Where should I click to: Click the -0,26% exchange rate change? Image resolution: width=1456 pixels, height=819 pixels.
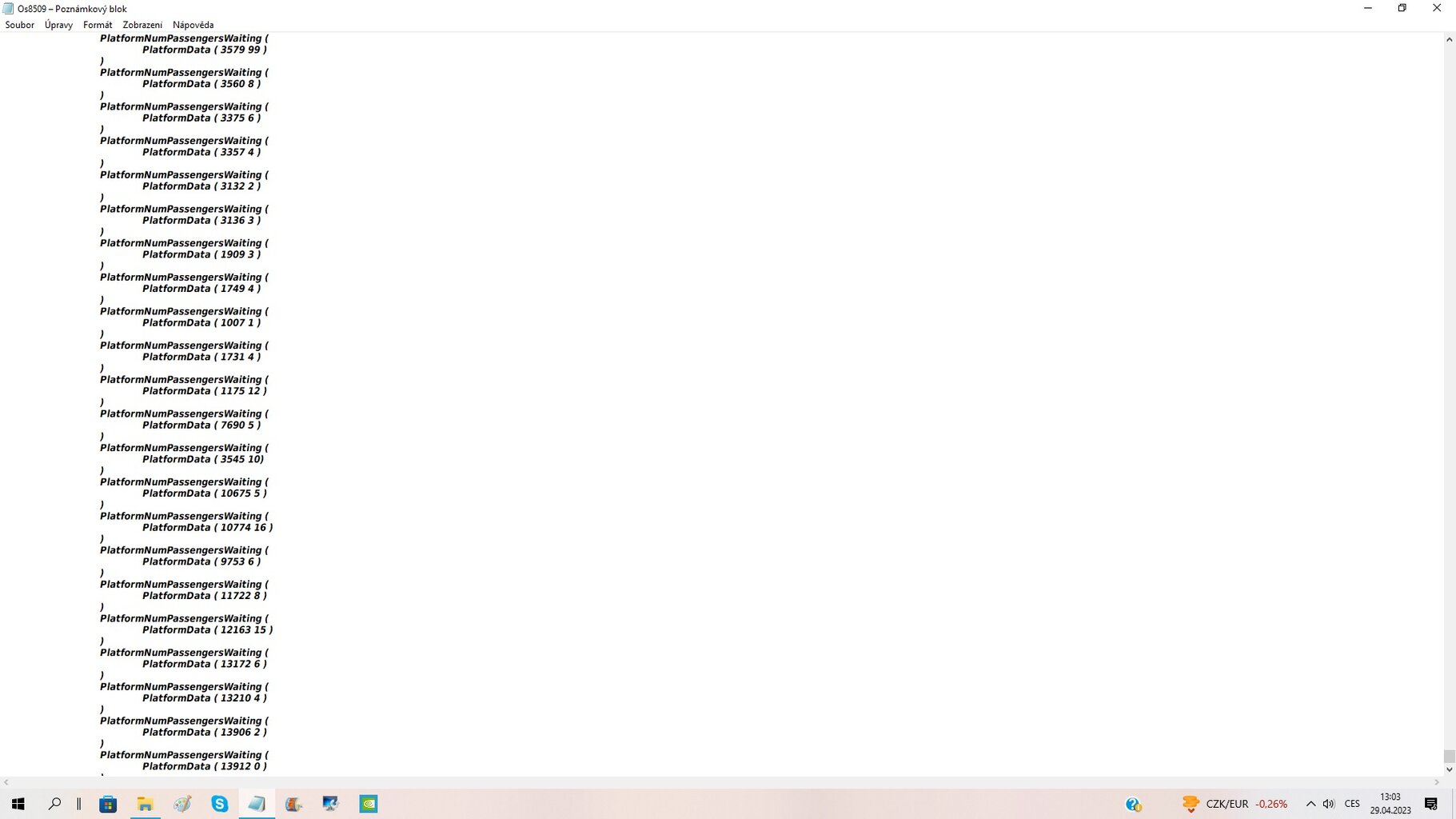coord(1271,804)
